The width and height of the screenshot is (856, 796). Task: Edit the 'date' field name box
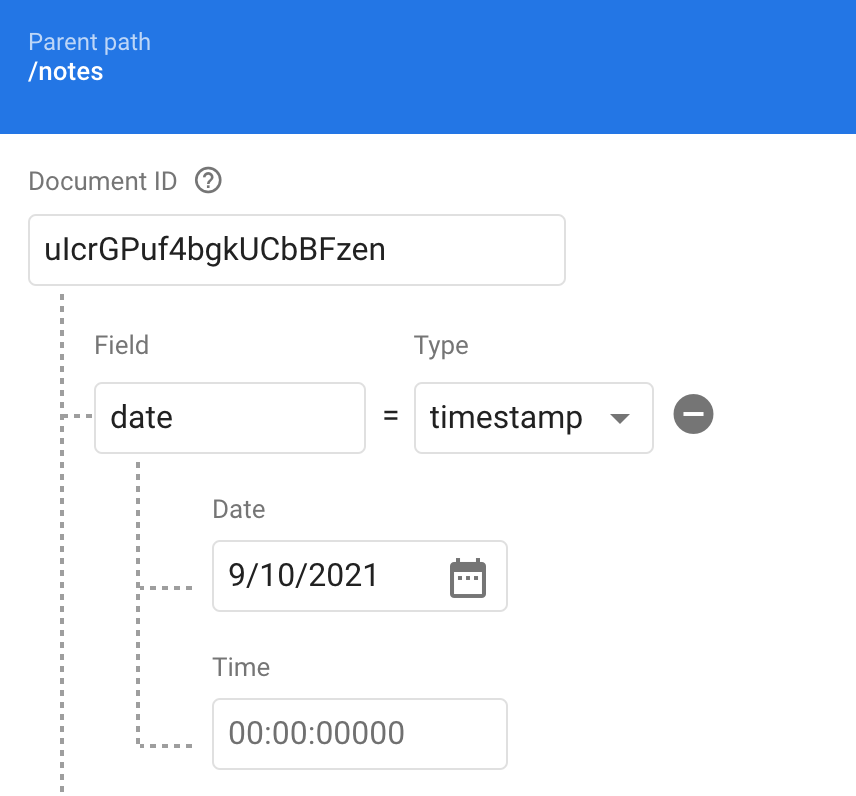230,418
